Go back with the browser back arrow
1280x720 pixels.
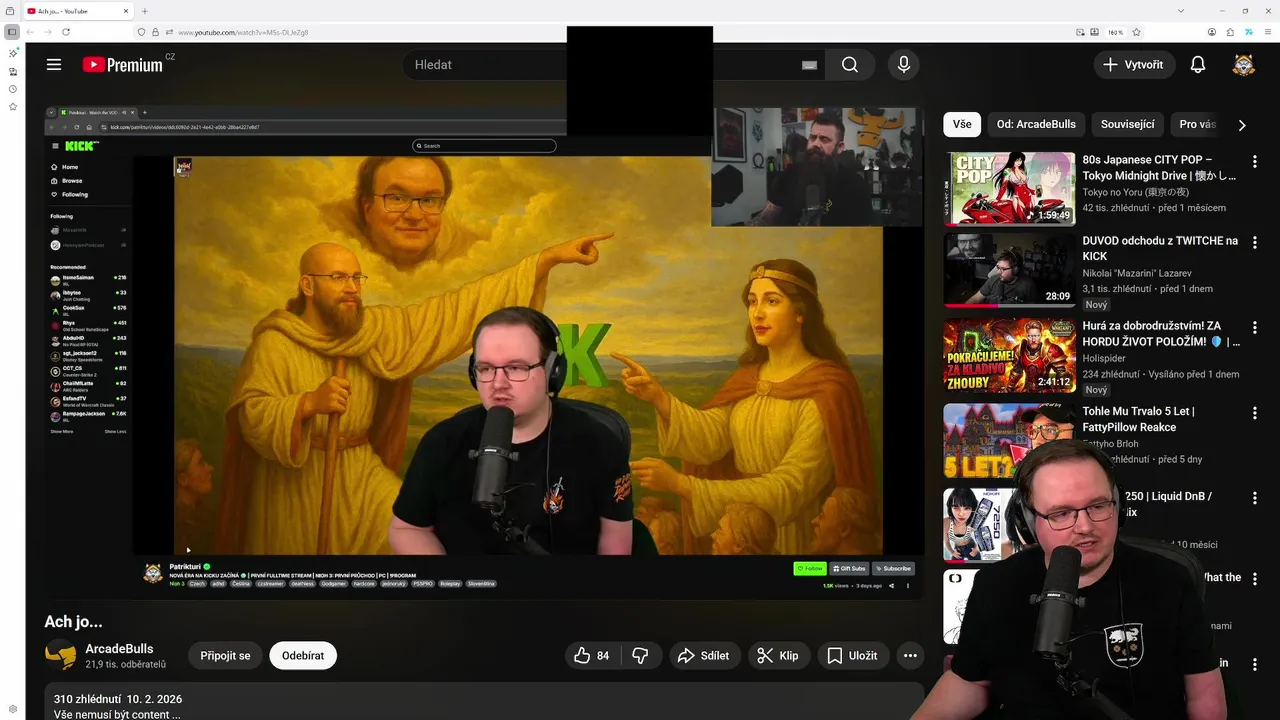[30, 32]
